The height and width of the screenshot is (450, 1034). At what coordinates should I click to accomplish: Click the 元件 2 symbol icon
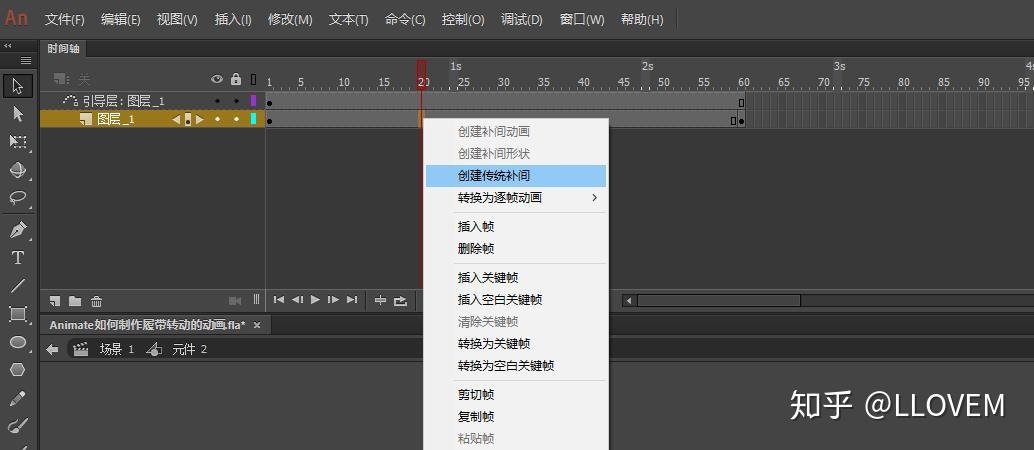154,350
